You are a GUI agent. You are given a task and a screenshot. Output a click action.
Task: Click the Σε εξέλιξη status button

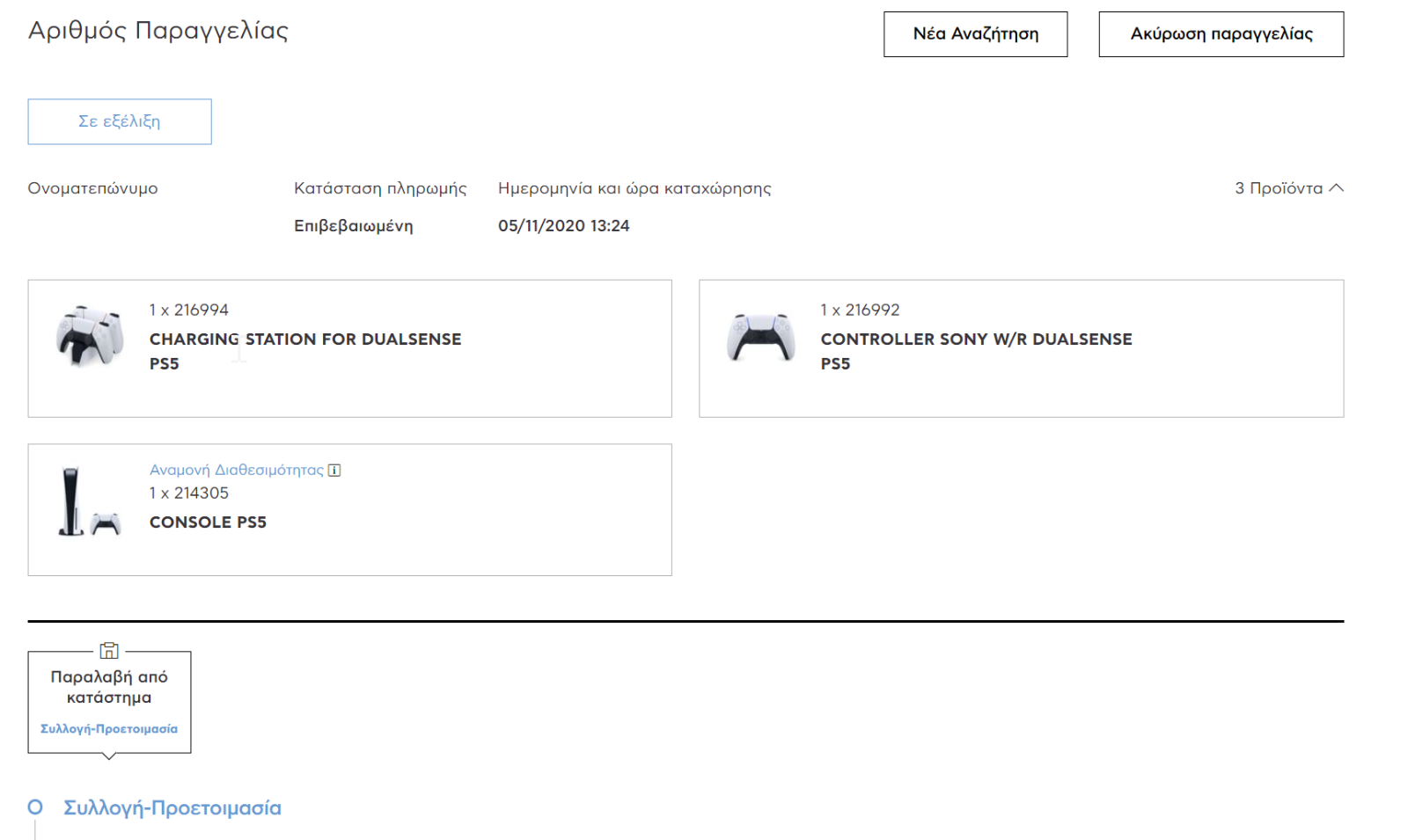120,121
